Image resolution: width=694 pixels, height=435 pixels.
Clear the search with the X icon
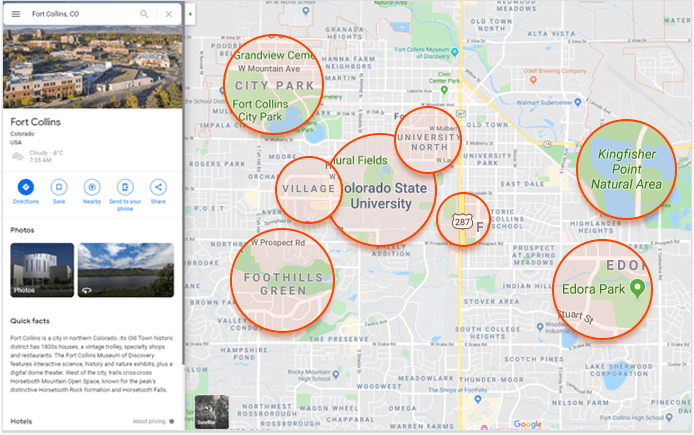169,14
